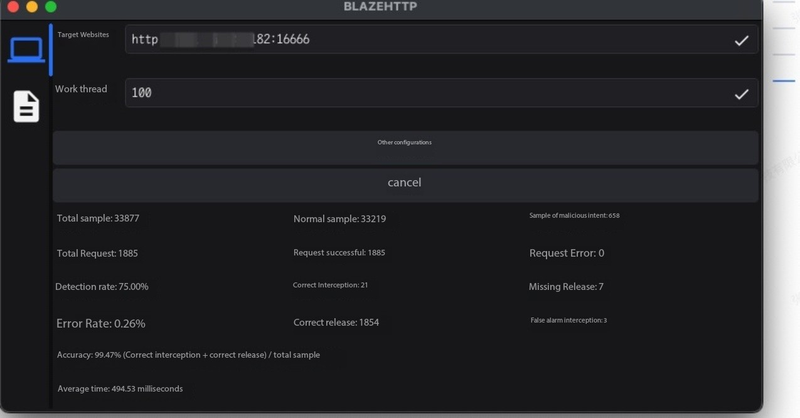Select the 'Total Request: 1885' text
Viewport: 800px width, 418px height.
point(97,253)
